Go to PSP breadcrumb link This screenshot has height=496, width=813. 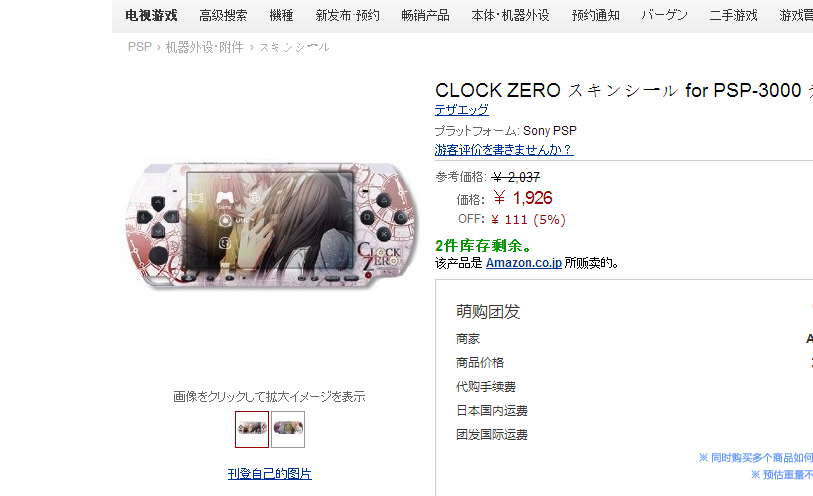click(x=139, y=47)
